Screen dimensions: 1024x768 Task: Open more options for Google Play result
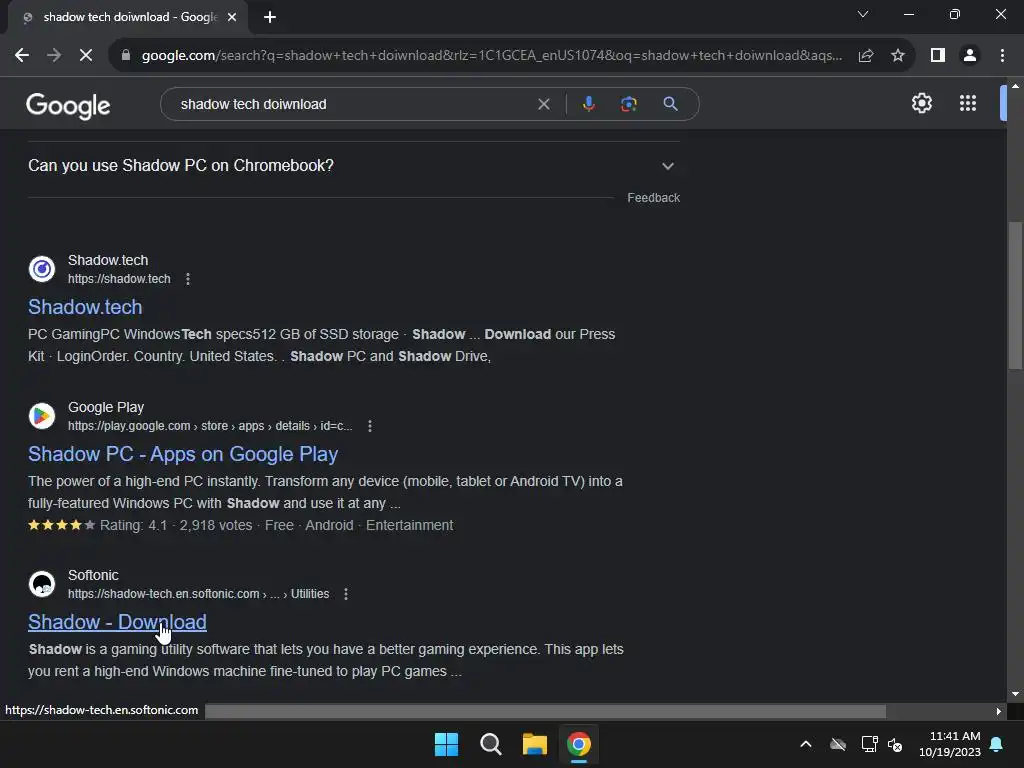(370, 426)
